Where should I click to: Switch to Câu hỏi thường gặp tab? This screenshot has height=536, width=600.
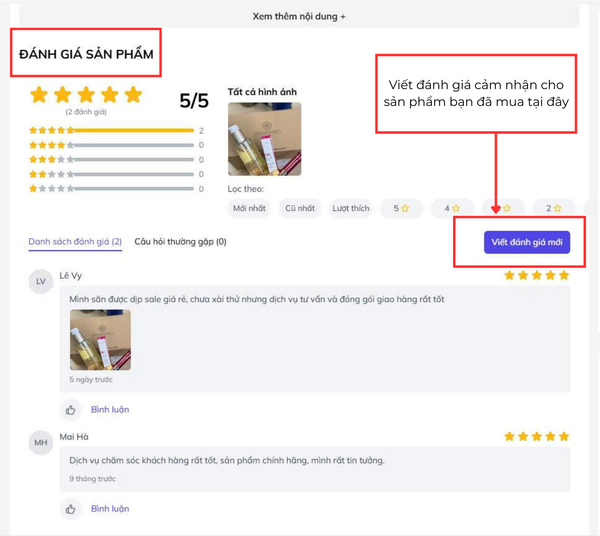[180, 242]
